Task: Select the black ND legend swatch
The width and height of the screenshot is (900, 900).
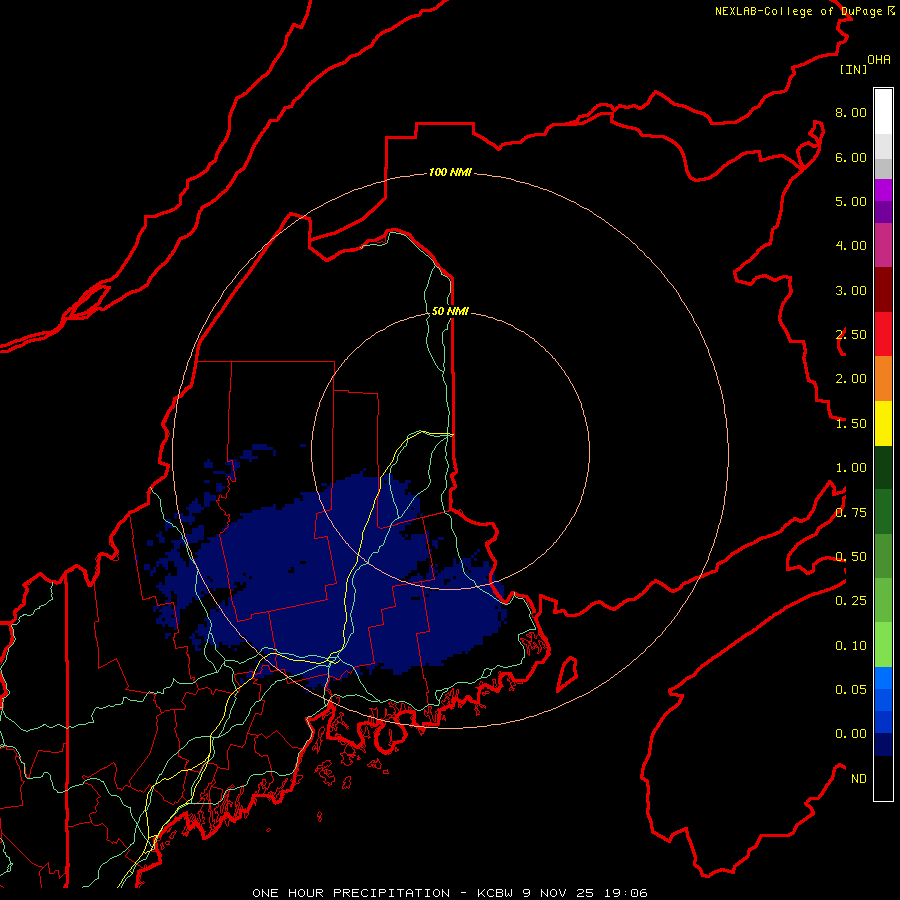Action: click(x=883, y=778)
